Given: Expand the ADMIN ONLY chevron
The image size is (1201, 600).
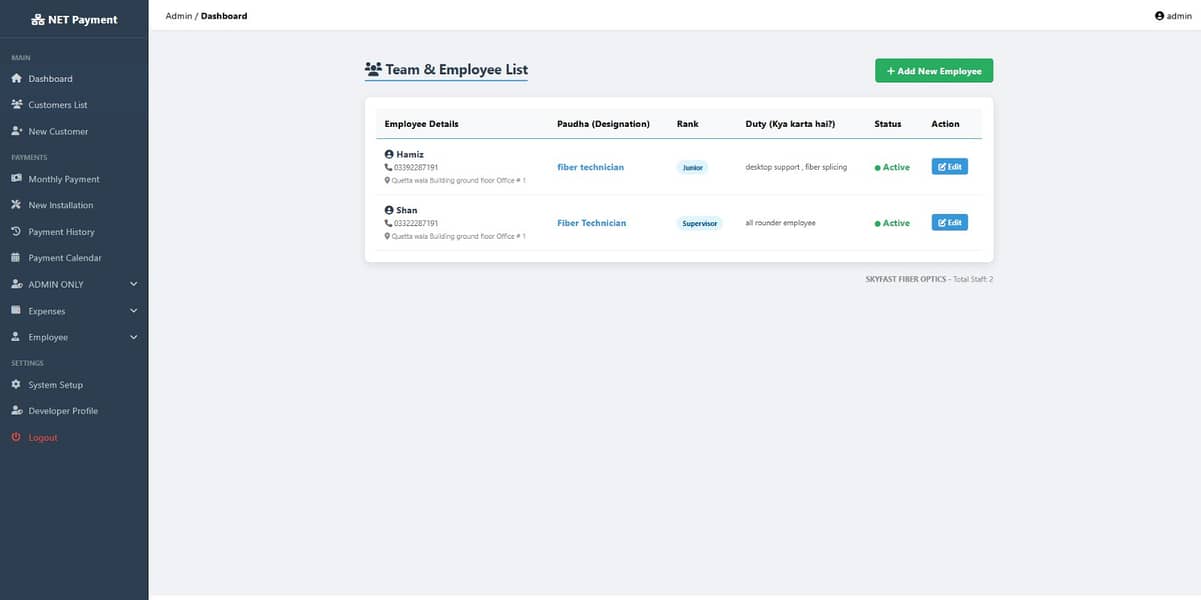Looking at the screenshot, I should pos(134,284).
